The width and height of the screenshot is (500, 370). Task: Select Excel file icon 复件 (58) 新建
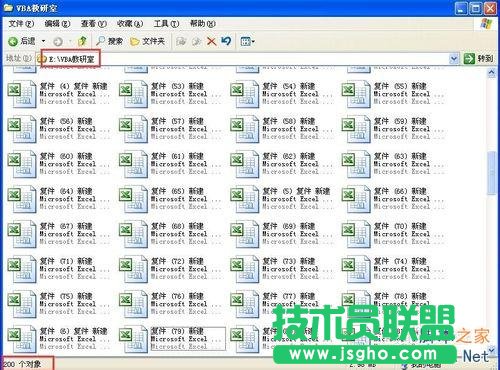tap(245, 129)
